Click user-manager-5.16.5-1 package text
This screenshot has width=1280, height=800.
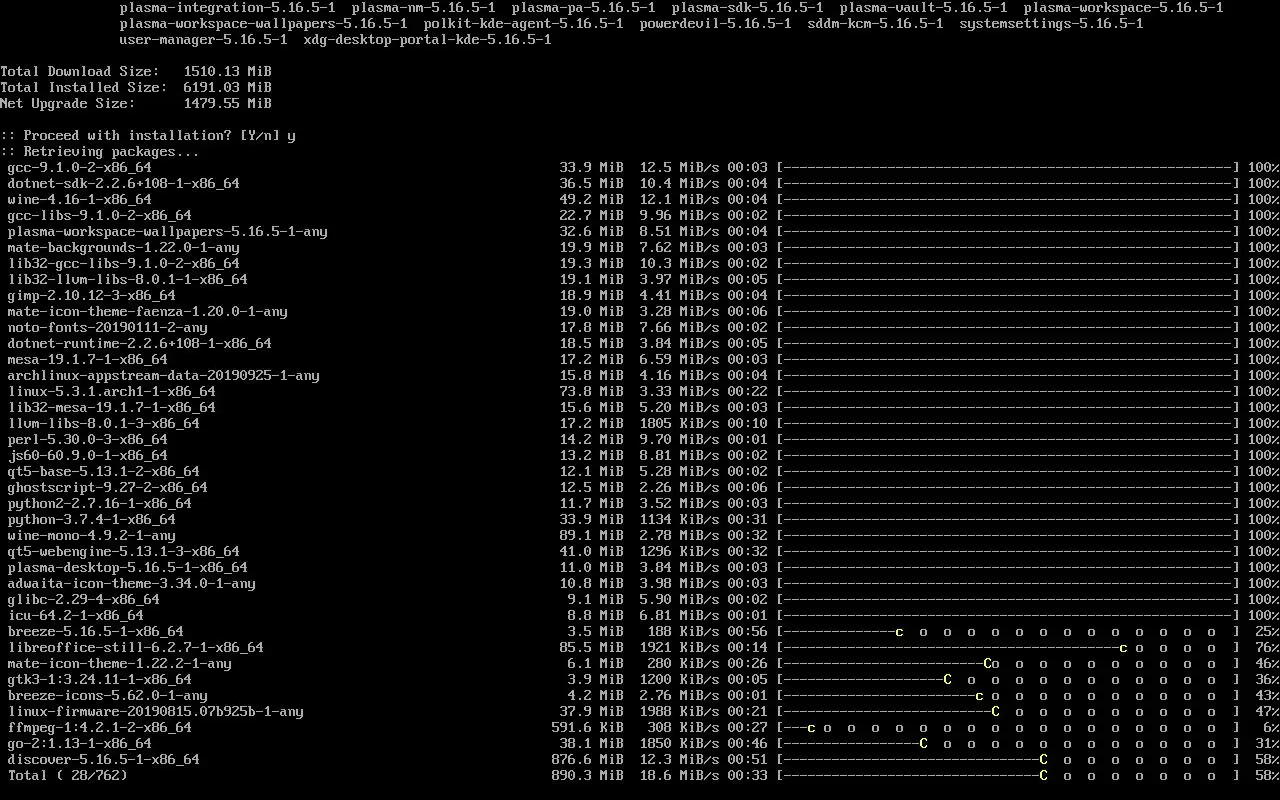(204, 40)
